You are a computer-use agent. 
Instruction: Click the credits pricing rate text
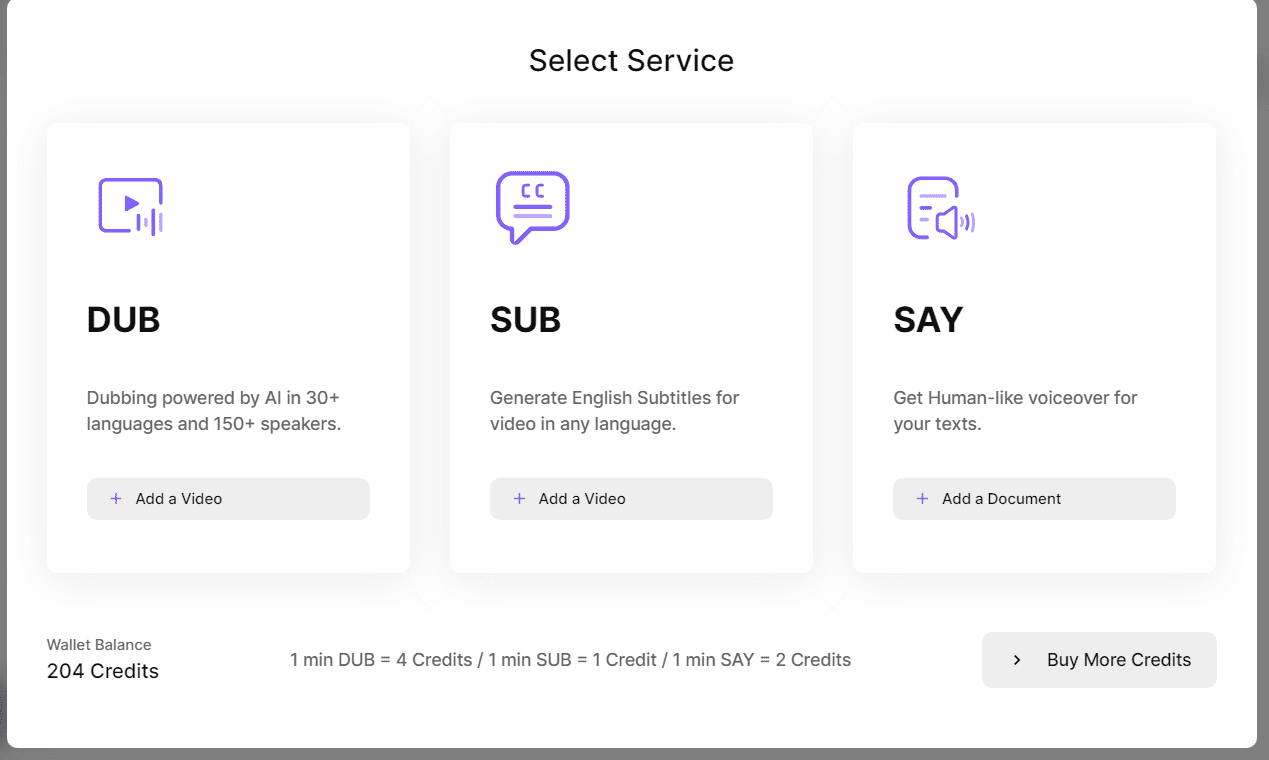coord(570,660)
